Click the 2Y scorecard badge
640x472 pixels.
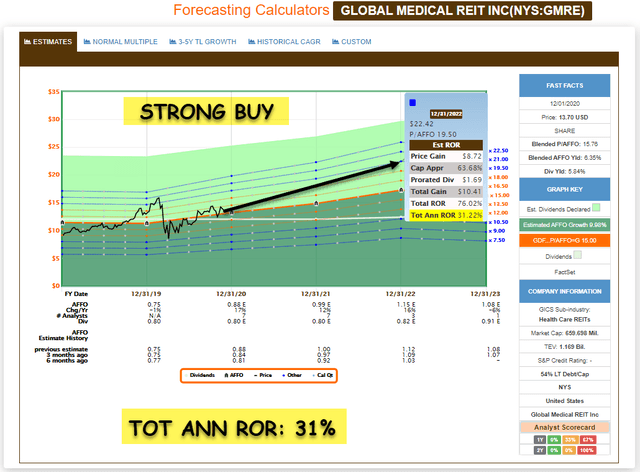[x=540, y=450]
